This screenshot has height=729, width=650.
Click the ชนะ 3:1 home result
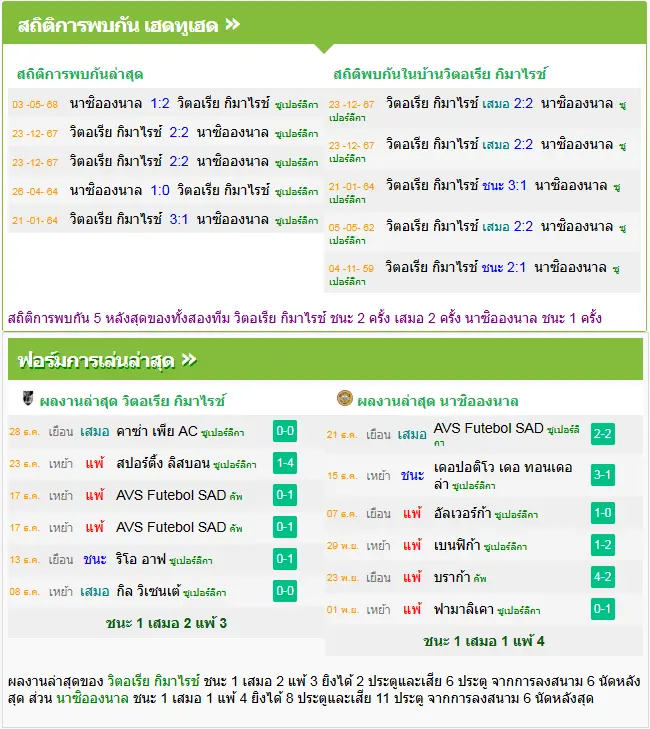[x=504, y=186]
